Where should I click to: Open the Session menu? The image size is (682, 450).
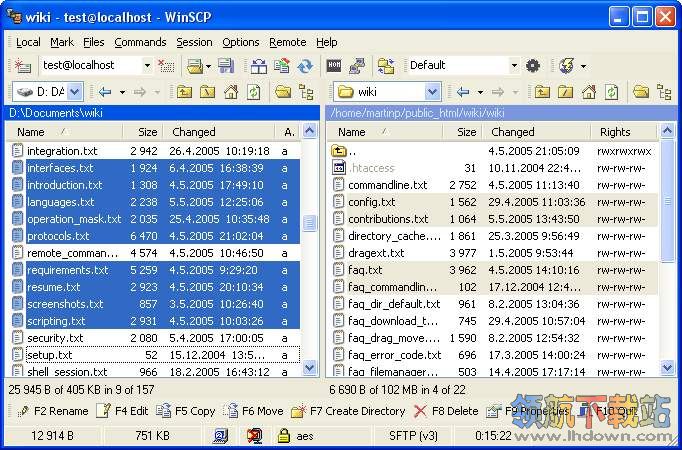coord(194,42)
